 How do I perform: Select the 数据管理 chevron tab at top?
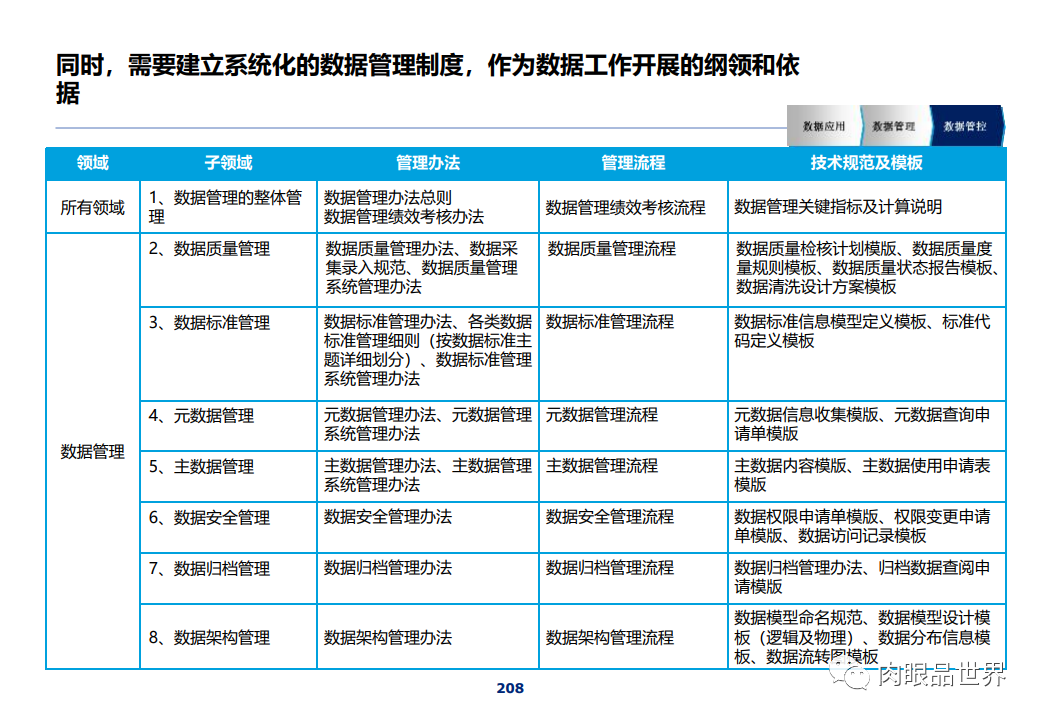click(x=893, y=126)
